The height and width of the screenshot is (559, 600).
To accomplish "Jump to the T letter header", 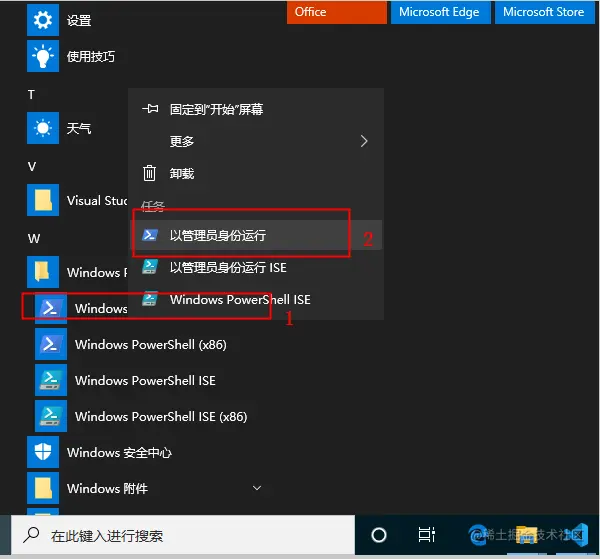I will 31,95.
